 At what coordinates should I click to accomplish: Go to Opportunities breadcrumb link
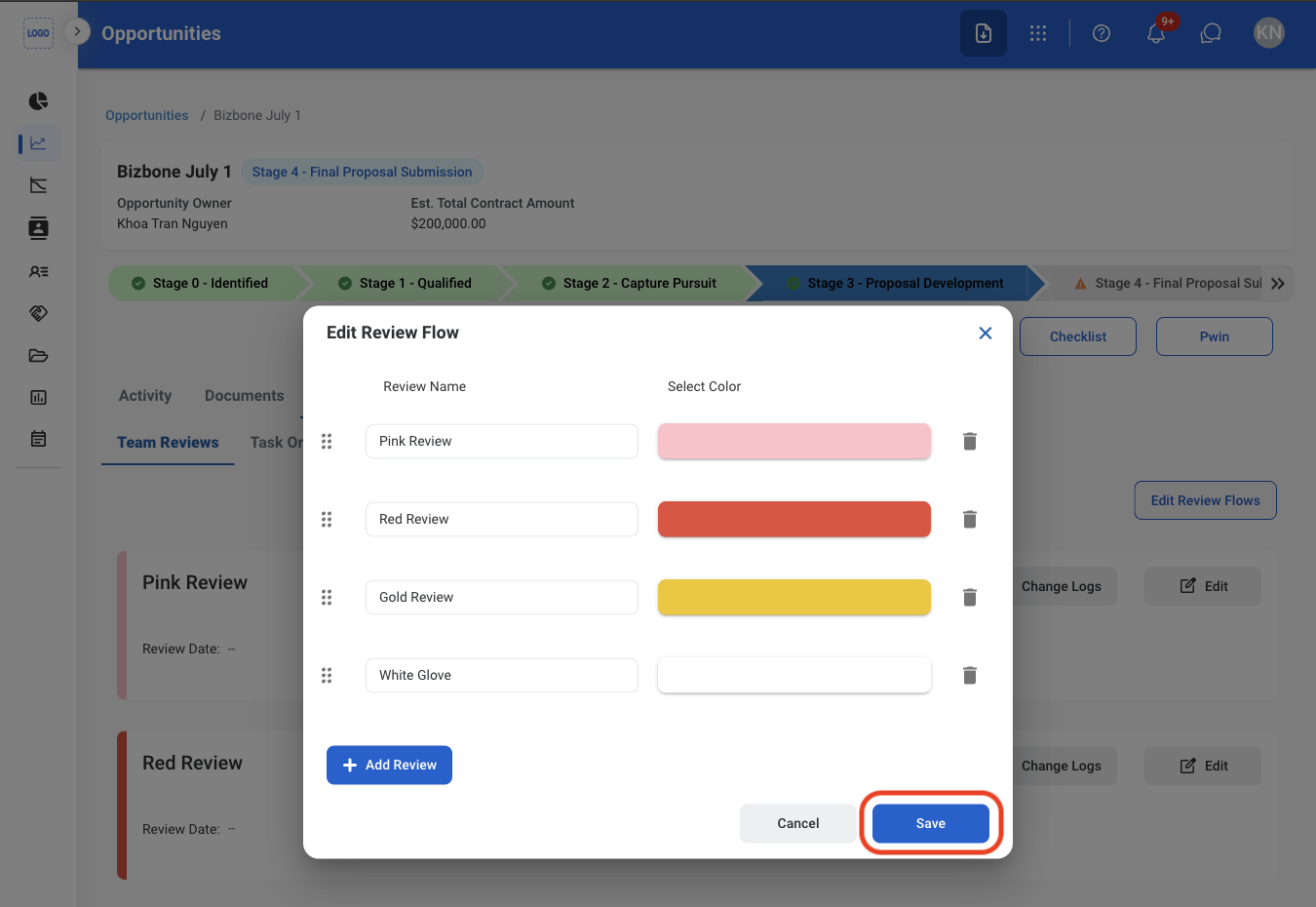147,115
